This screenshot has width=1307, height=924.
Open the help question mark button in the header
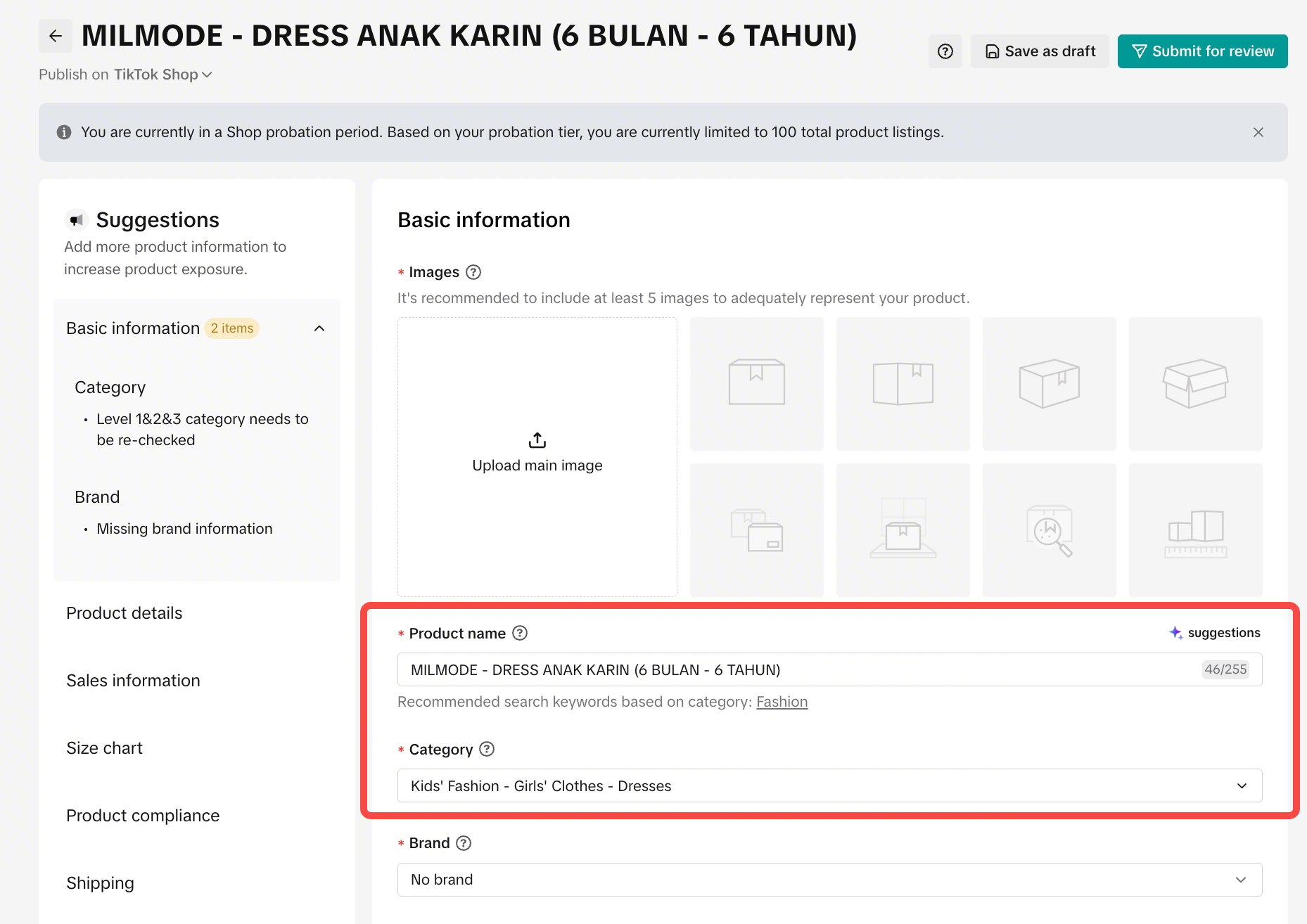pos(945,51)
